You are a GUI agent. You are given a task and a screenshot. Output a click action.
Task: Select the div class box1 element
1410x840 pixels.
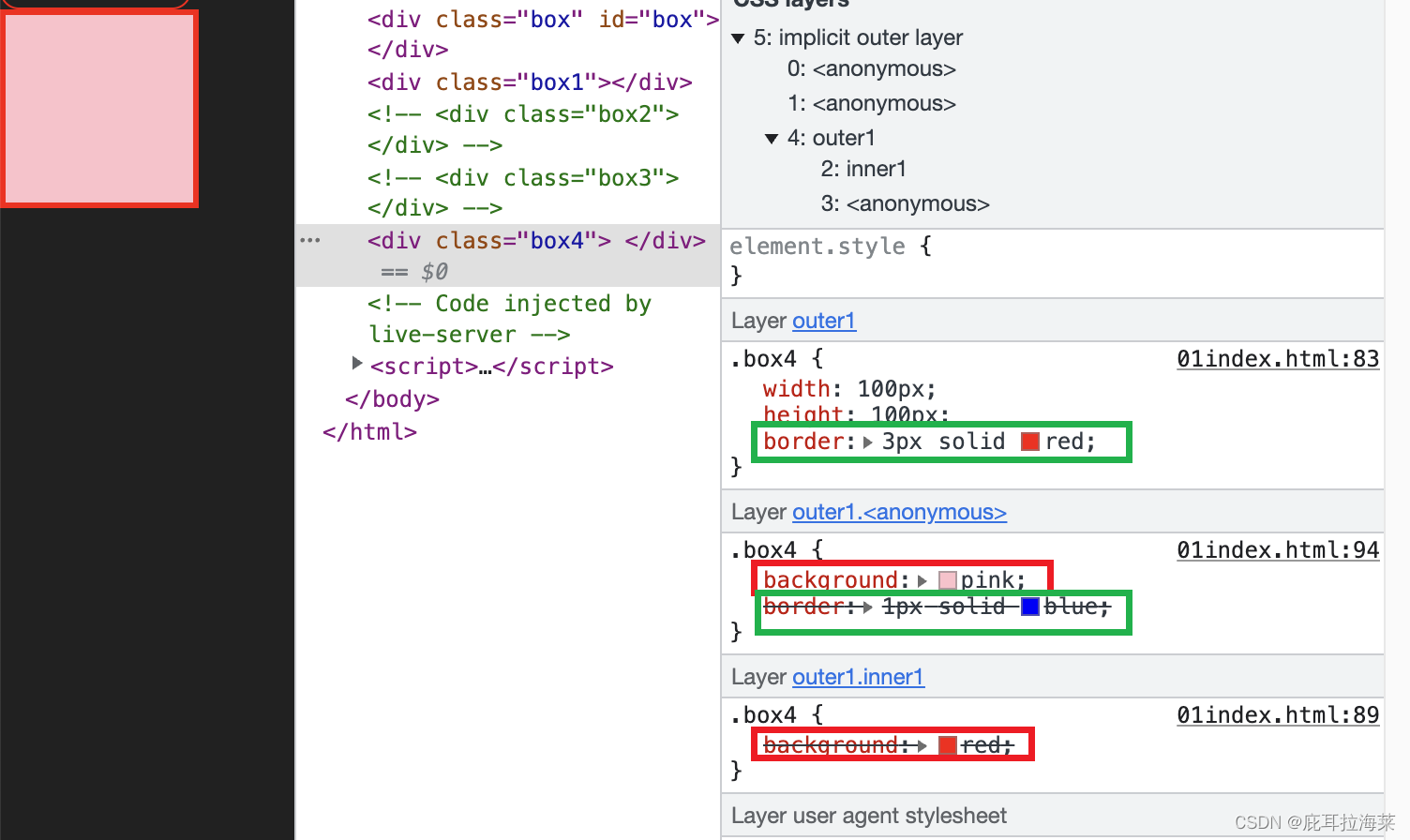(x=530, y=82)
